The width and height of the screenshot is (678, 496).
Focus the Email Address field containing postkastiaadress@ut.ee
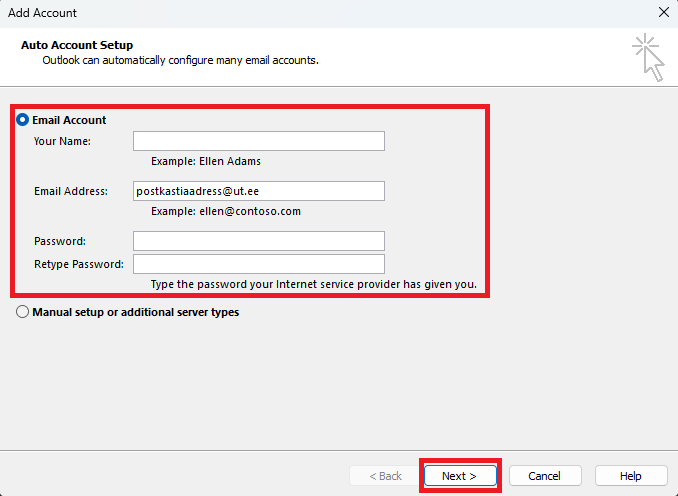259,191
